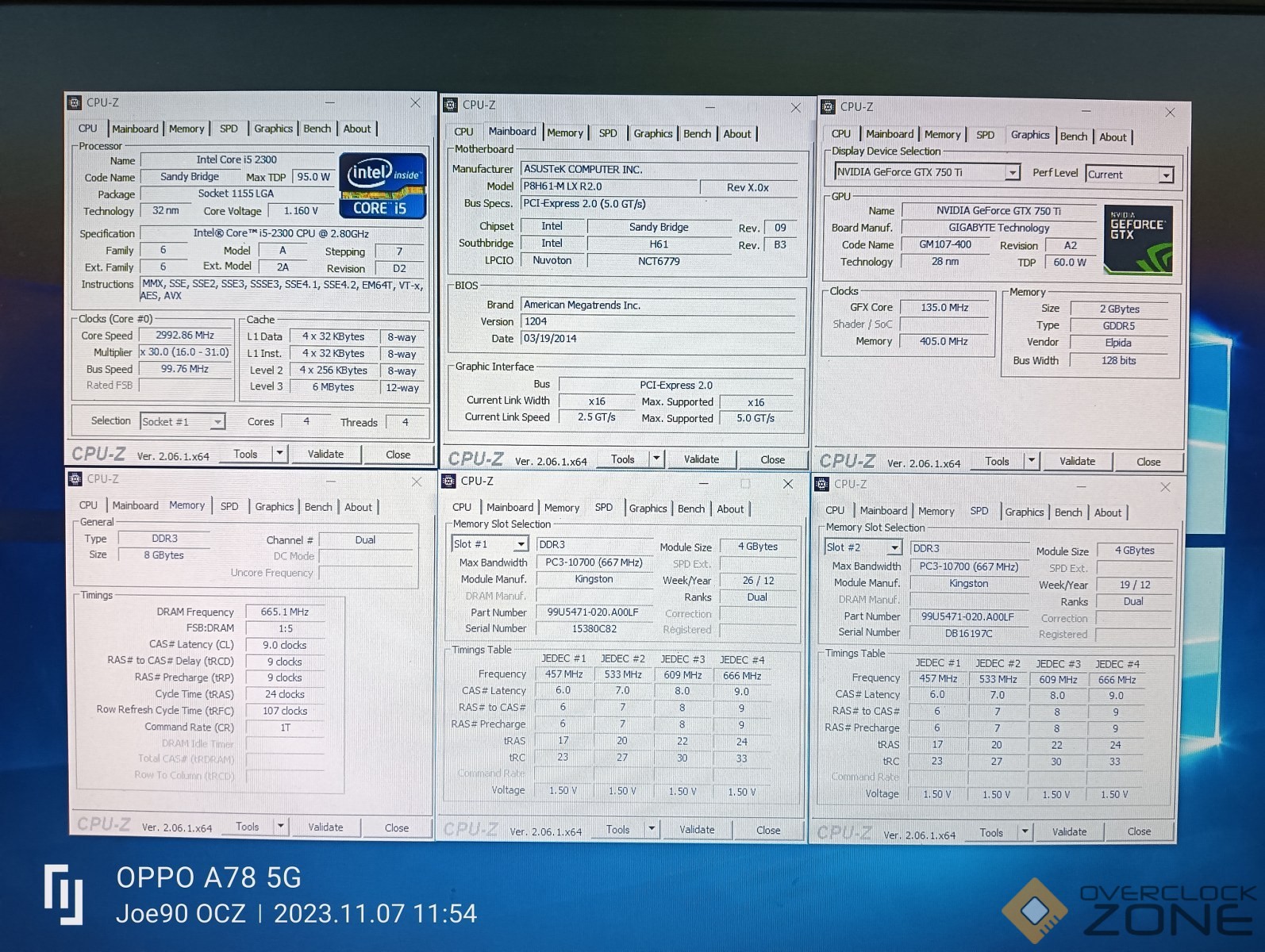The image size is (1265, 952).
Task: Click the CPU-Z title icon in the Slot #2 SPD window
Action: click(x=821, y=484)
